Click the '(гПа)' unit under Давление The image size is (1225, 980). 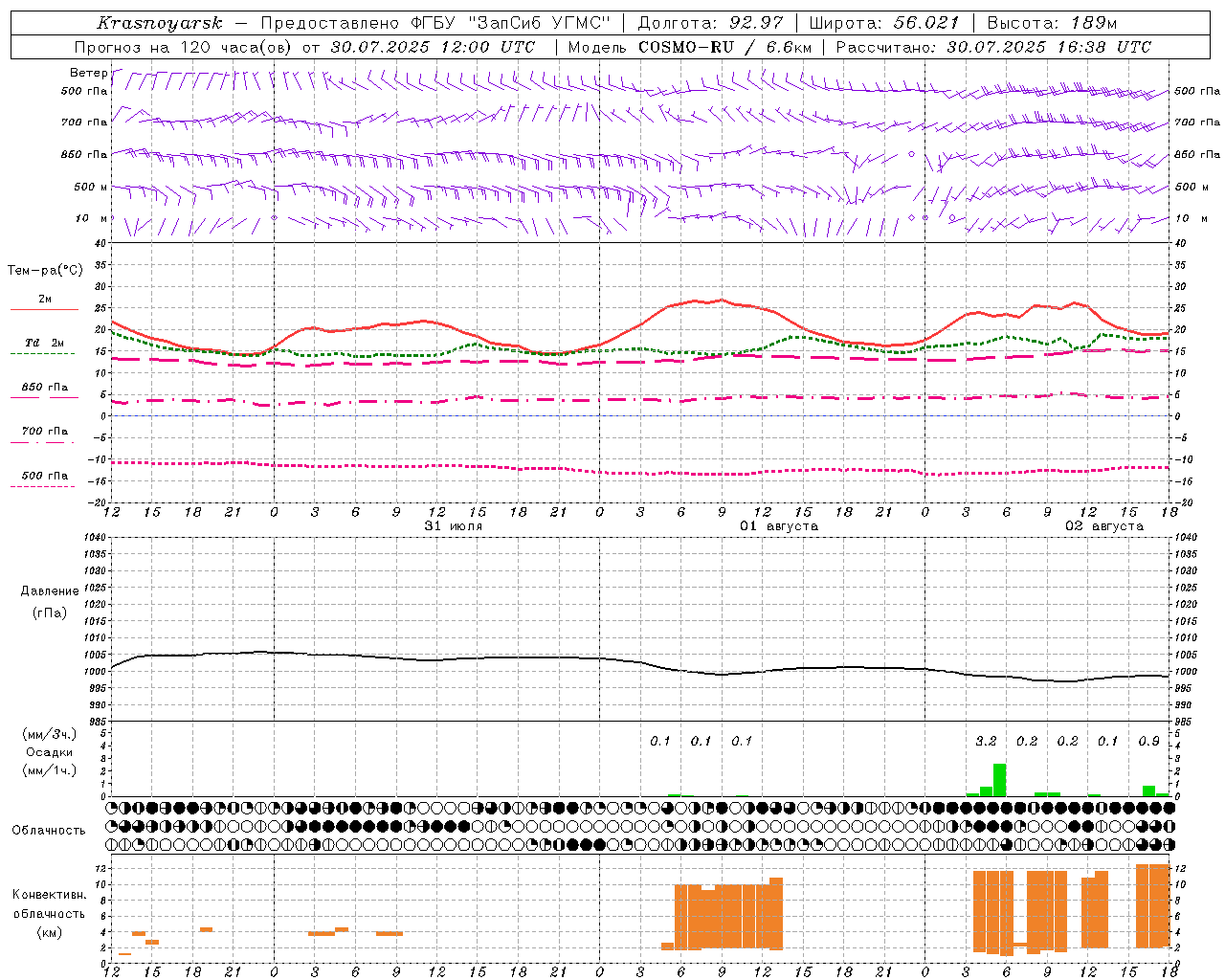50,613
